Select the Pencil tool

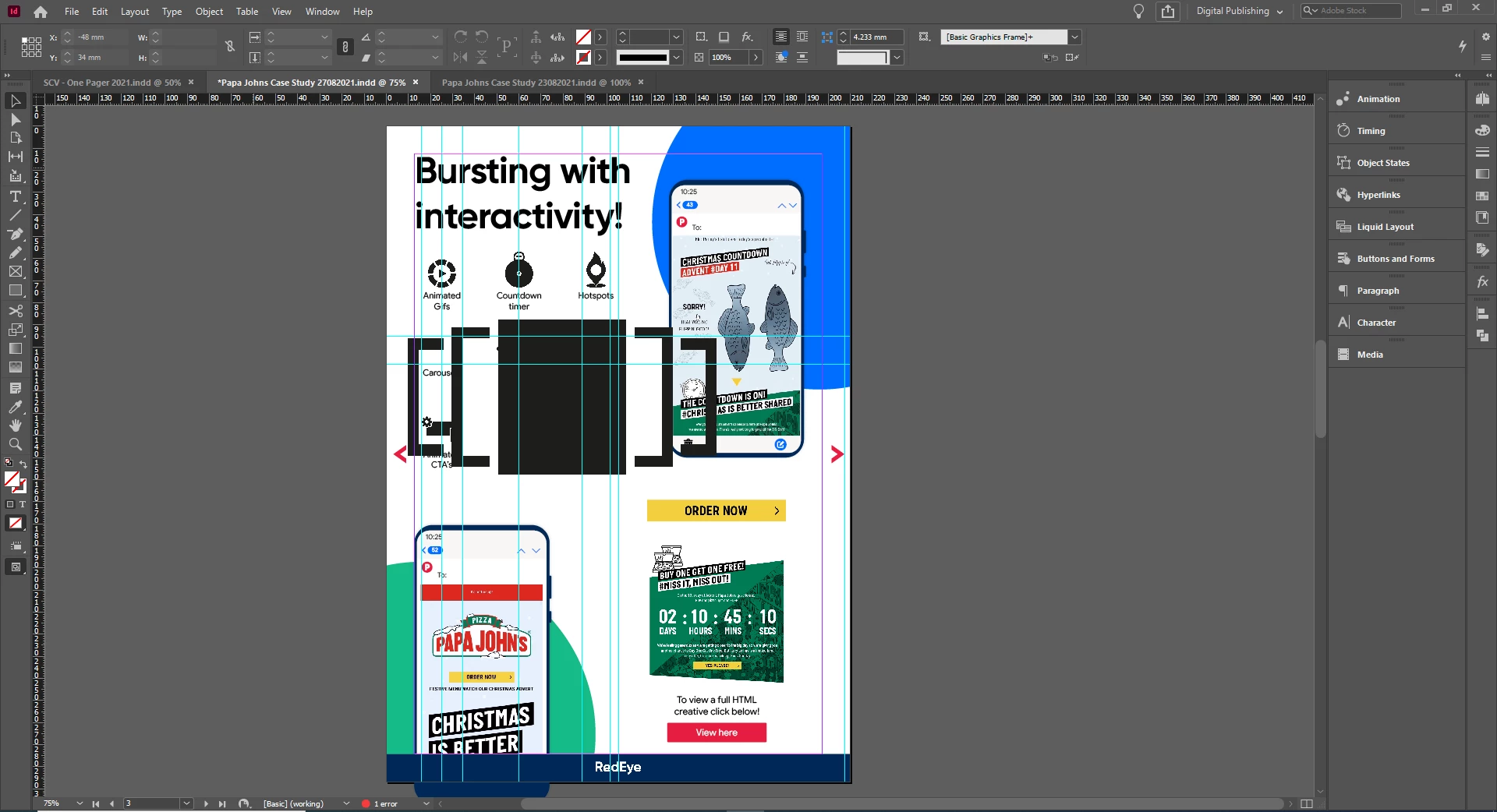click(15, 252)
